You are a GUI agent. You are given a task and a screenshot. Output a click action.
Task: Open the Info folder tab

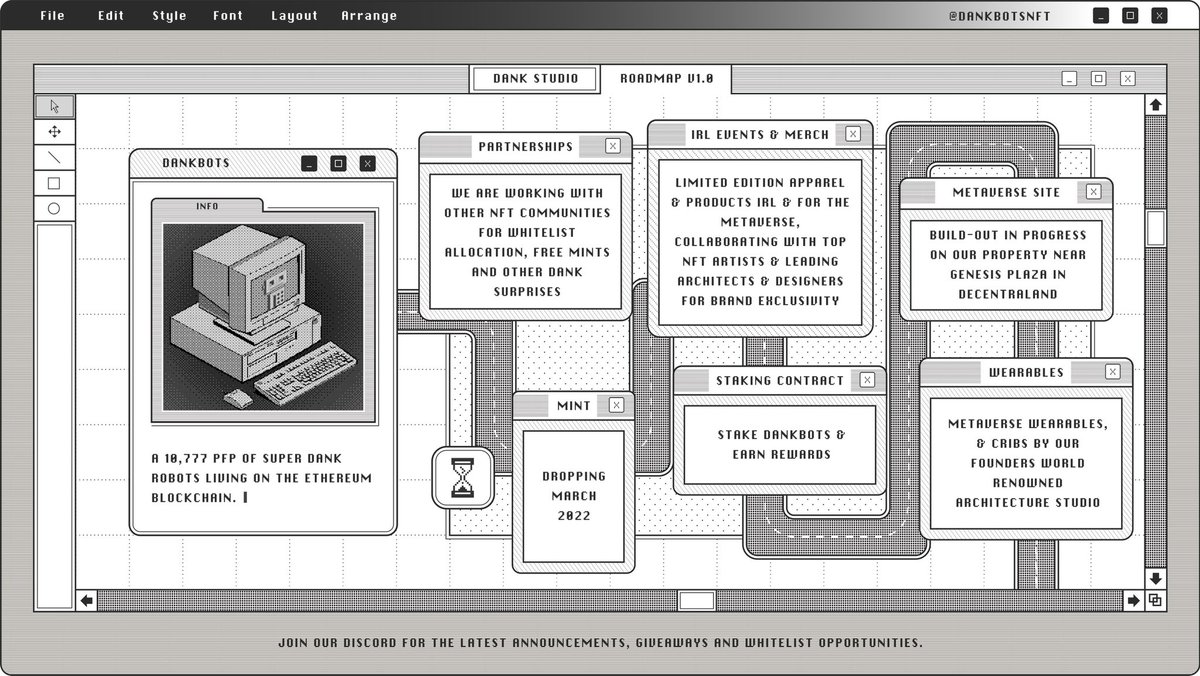[x=208, y=206]
